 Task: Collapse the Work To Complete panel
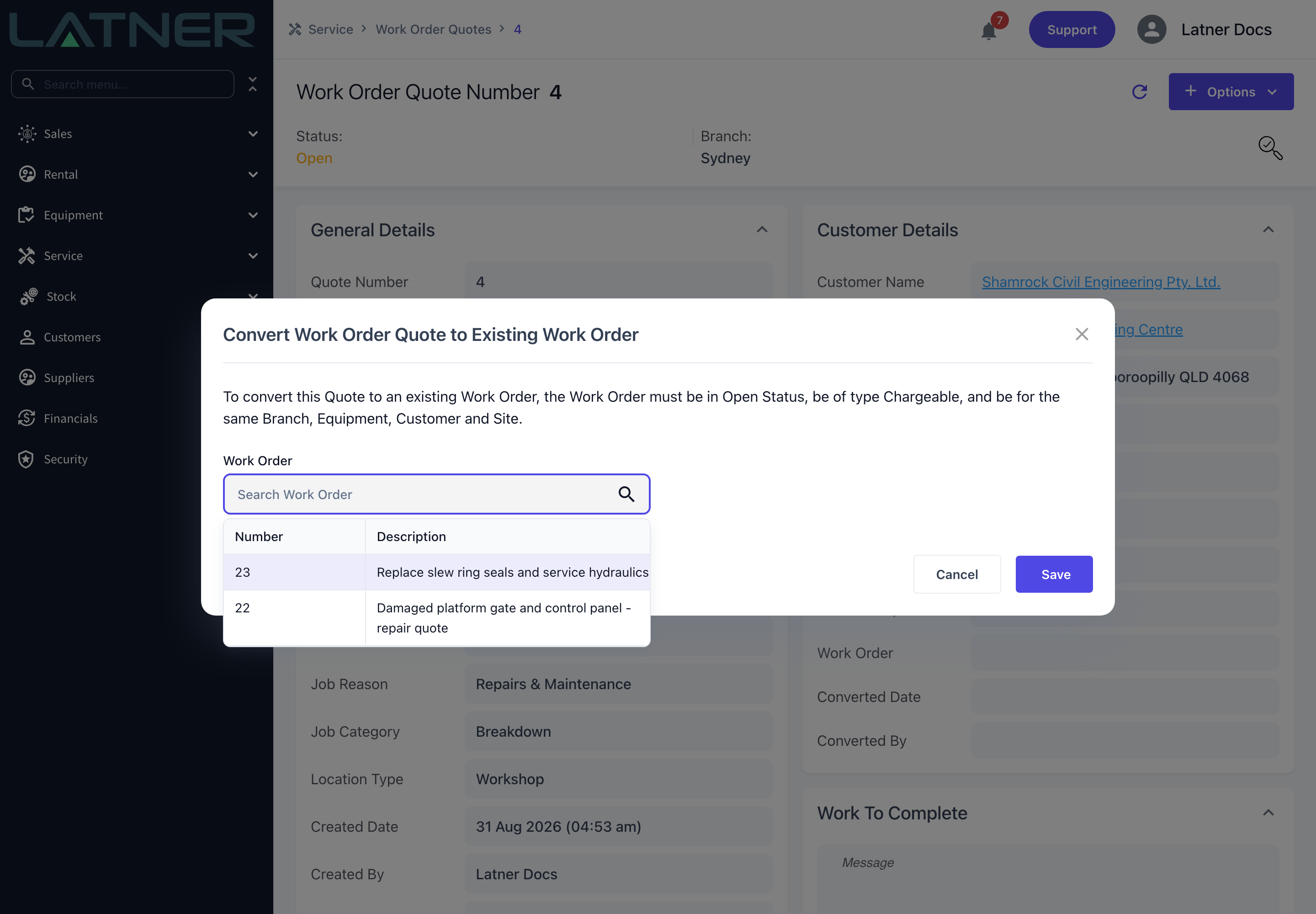click(x=1268, y=813)
